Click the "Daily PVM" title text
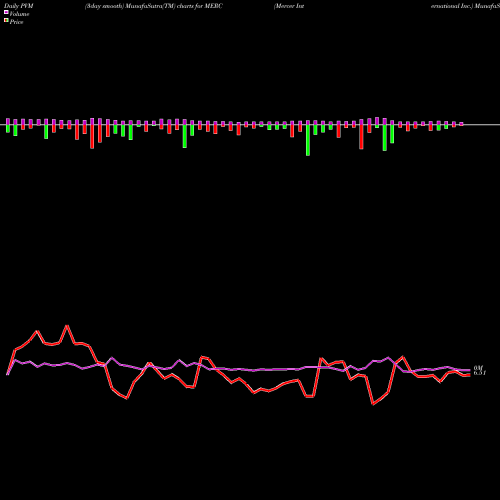This screenshot has width=500, height=500. point(19,6)
